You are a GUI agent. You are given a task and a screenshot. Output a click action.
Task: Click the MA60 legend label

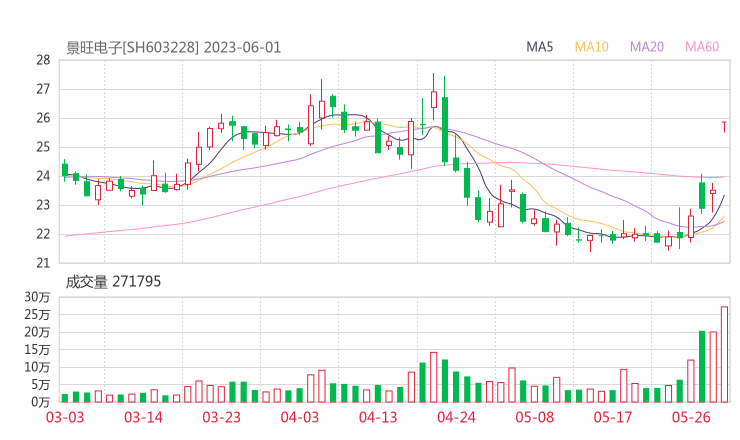pos(702,47)
